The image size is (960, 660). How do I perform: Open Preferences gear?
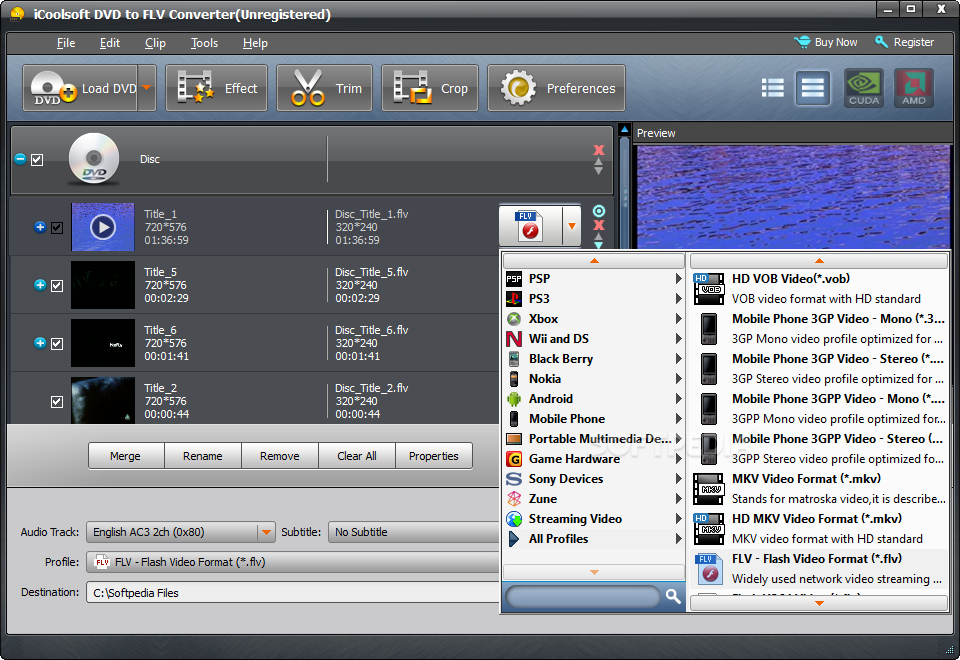(556, 88)
